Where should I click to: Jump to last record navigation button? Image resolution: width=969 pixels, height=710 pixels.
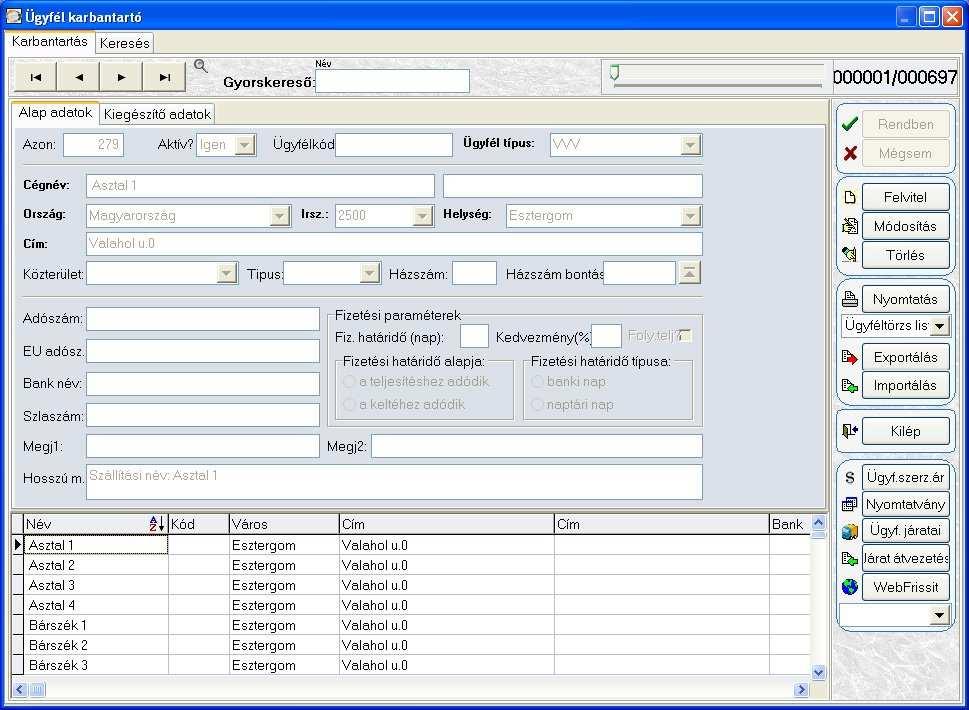(x=164, y=77)
